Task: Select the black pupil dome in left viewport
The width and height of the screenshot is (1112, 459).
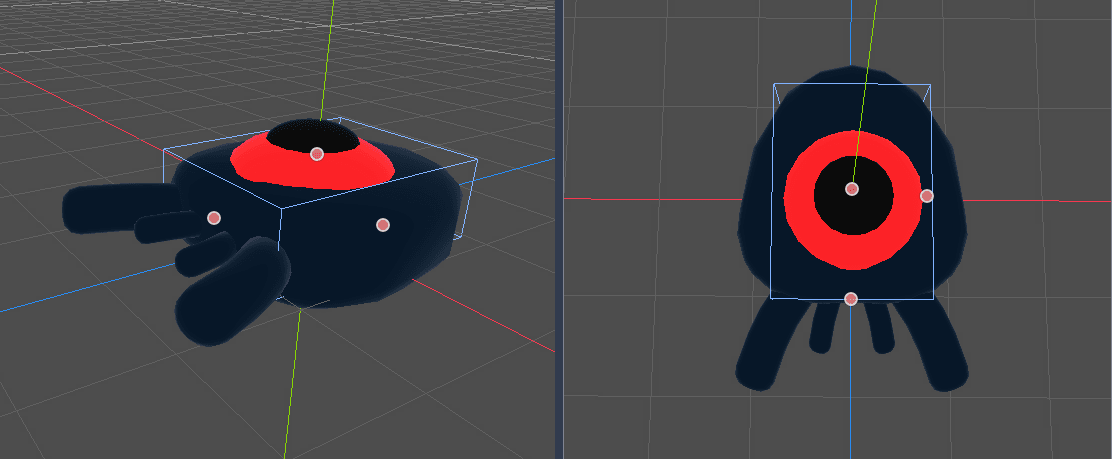Action: pyautogui.click(x=300, y=135)
